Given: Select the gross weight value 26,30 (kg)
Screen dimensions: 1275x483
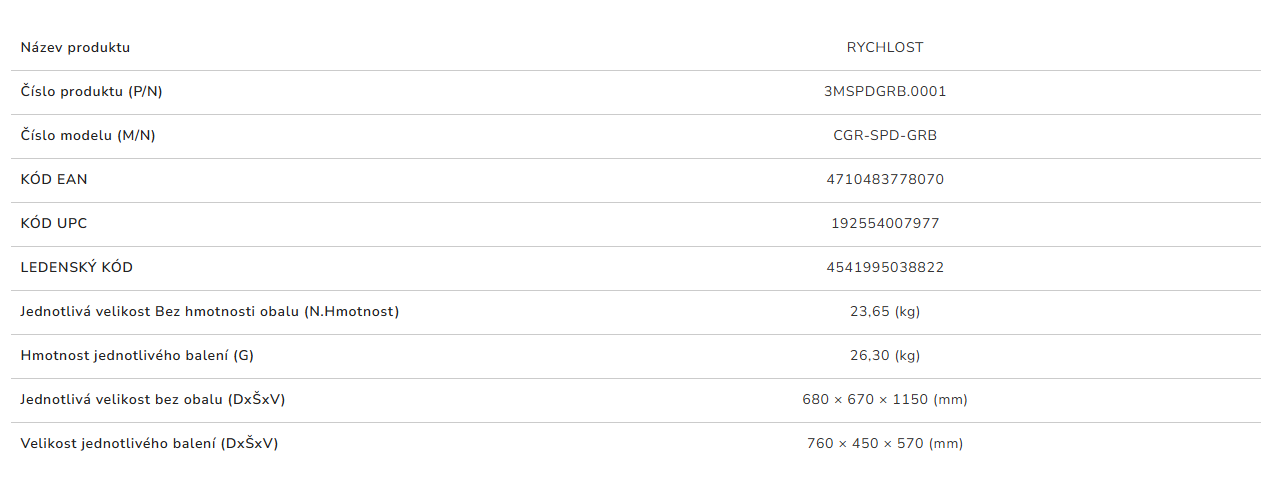Looking at the screenshot, I should pos(885,355).
